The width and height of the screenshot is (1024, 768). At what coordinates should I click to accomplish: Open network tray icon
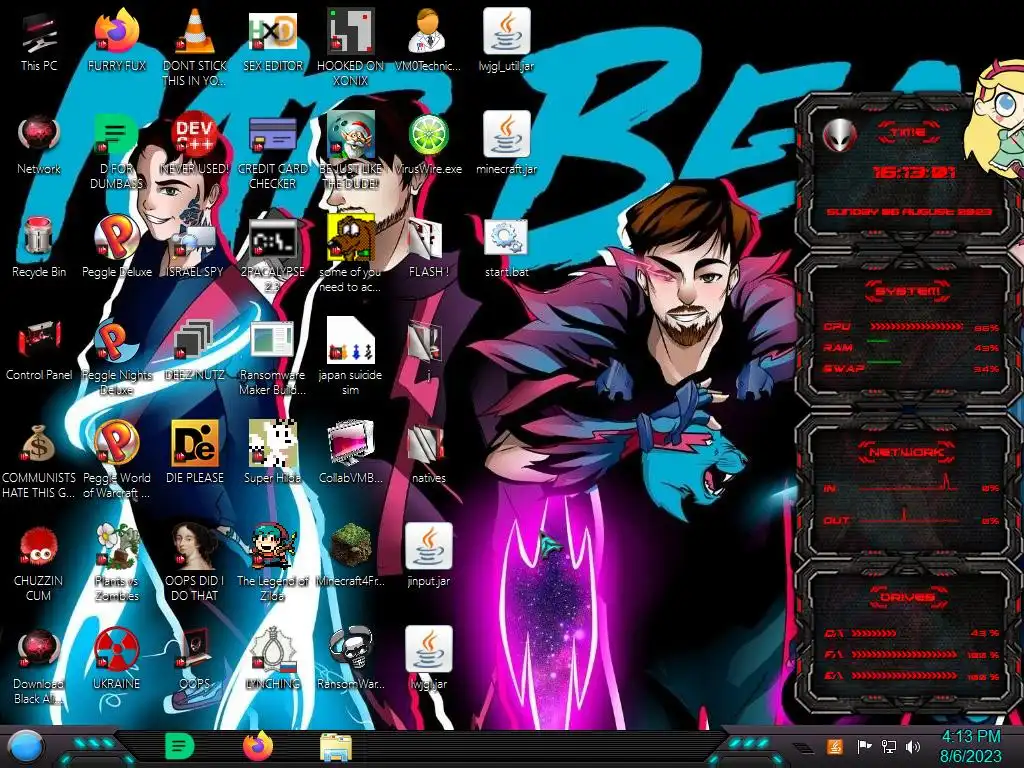tap(888, 746)
